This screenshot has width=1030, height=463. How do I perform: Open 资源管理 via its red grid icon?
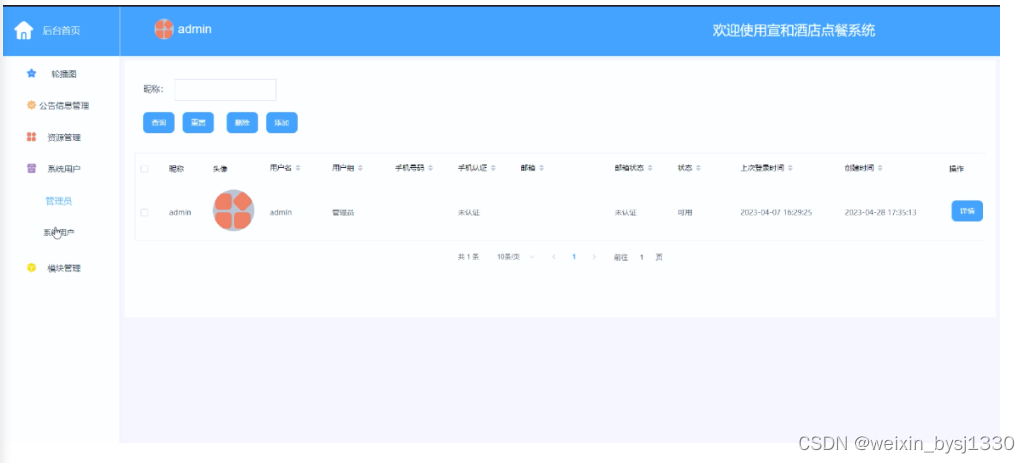pyautogui.click(x=31, y=137)
